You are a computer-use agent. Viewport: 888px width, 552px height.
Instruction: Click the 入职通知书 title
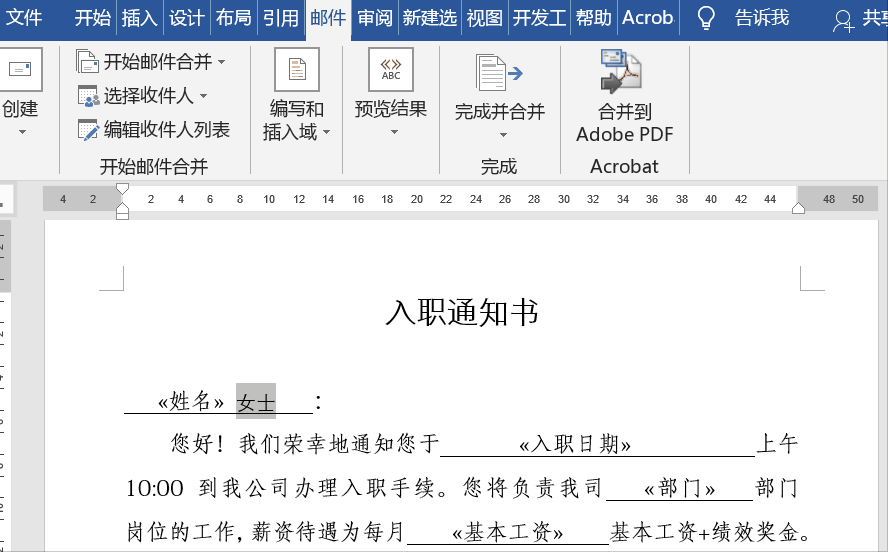click(462, 313)
